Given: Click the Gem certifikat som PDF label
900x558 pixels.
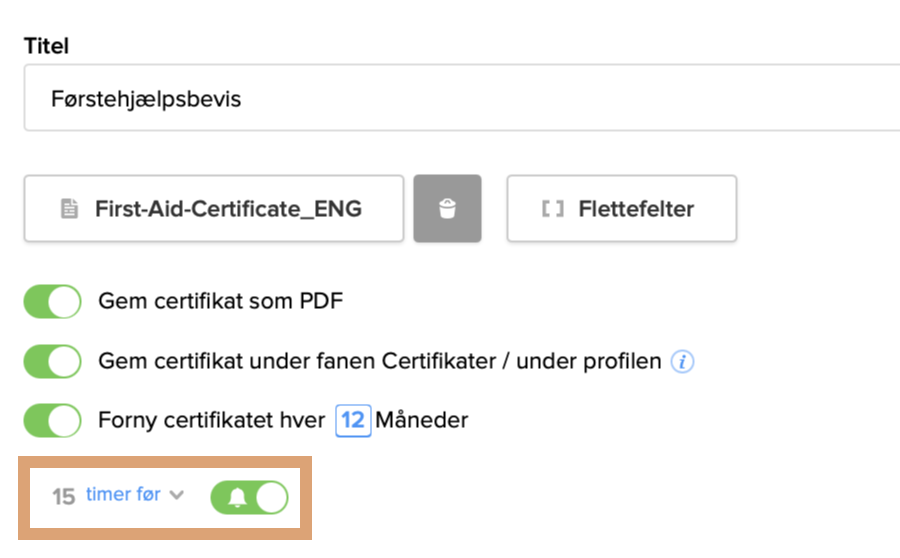Looking at the screenshot, I should [220, 302].
